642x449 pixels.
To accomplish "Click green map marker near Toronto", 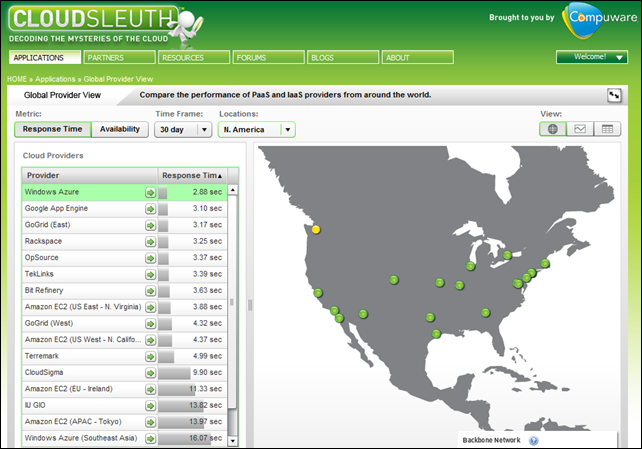I will click(x=507, y=255).
